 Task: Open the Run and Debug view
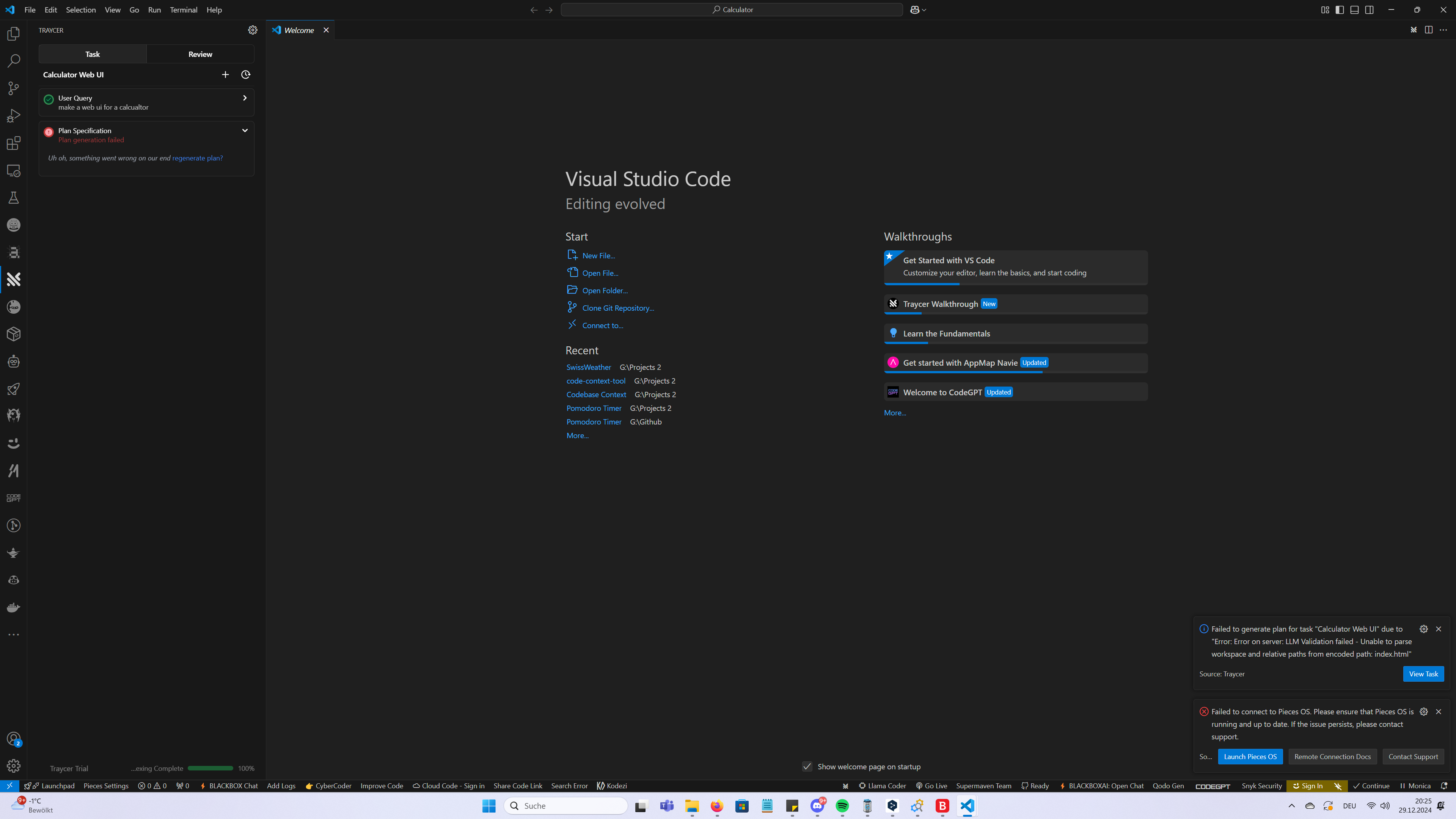(x=14, y=116)
